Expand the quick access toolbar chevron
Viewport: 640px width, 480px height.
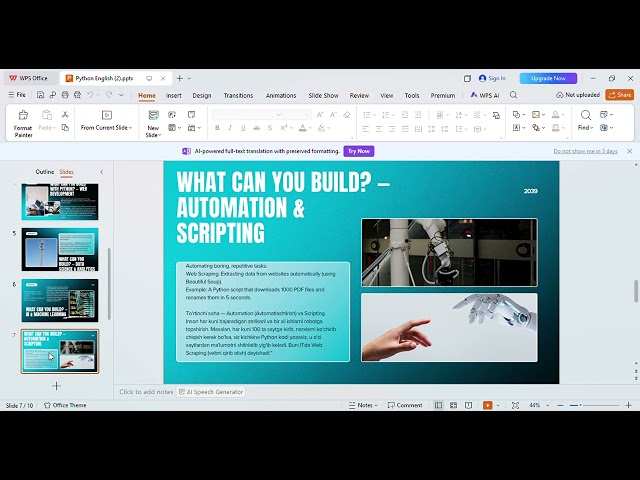tap(121, 95)
